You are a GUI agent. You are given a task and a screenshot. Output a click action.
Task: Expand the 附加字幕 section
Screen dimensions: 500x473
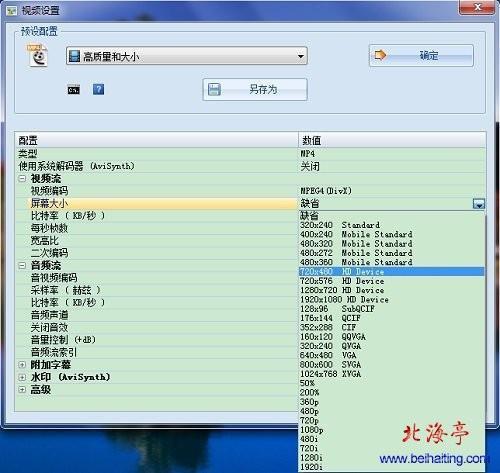click(22, 365)
